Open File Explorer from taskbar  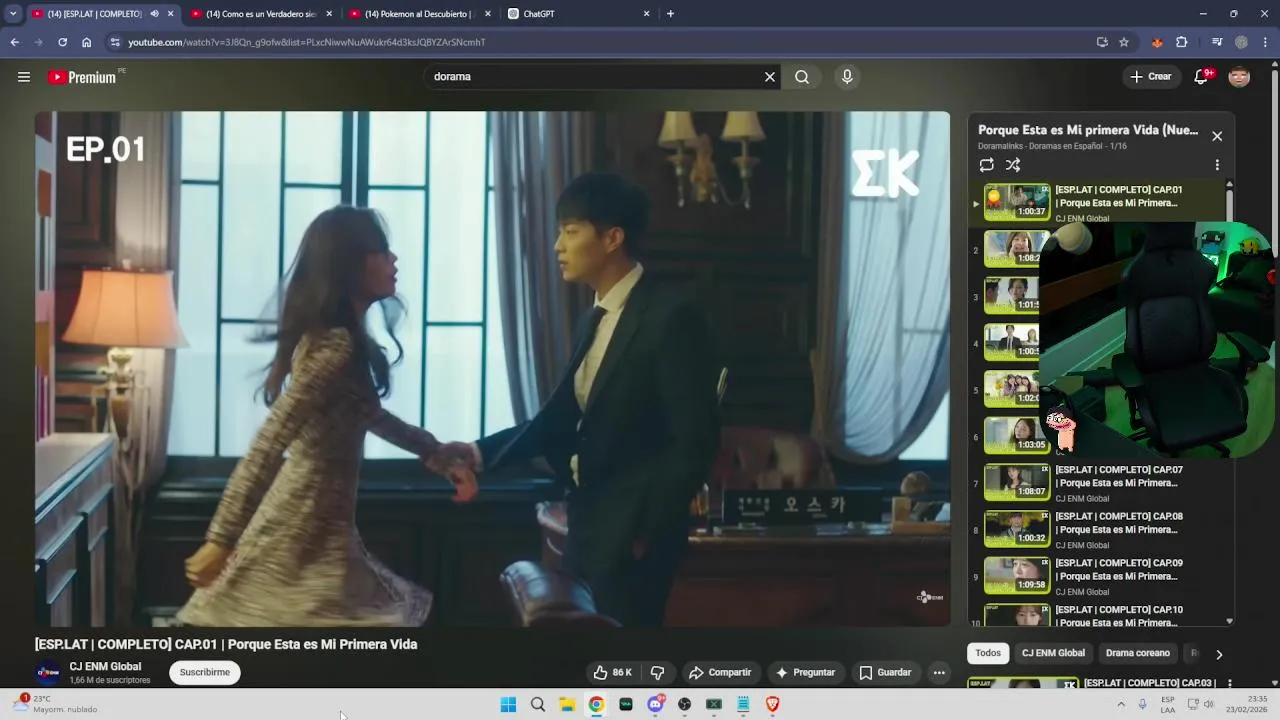pyautogui.click(x=567, y=705)
